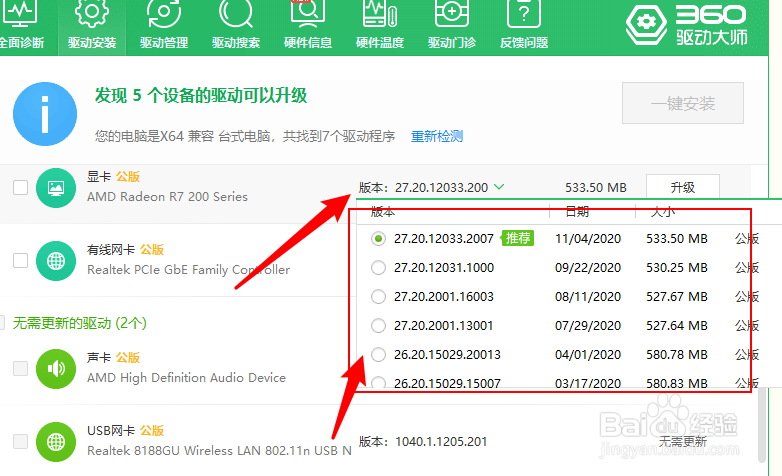The width and height of the screenshot is (782, 476).
Task: Open the 硬件信息 icon
Action: 308,13
